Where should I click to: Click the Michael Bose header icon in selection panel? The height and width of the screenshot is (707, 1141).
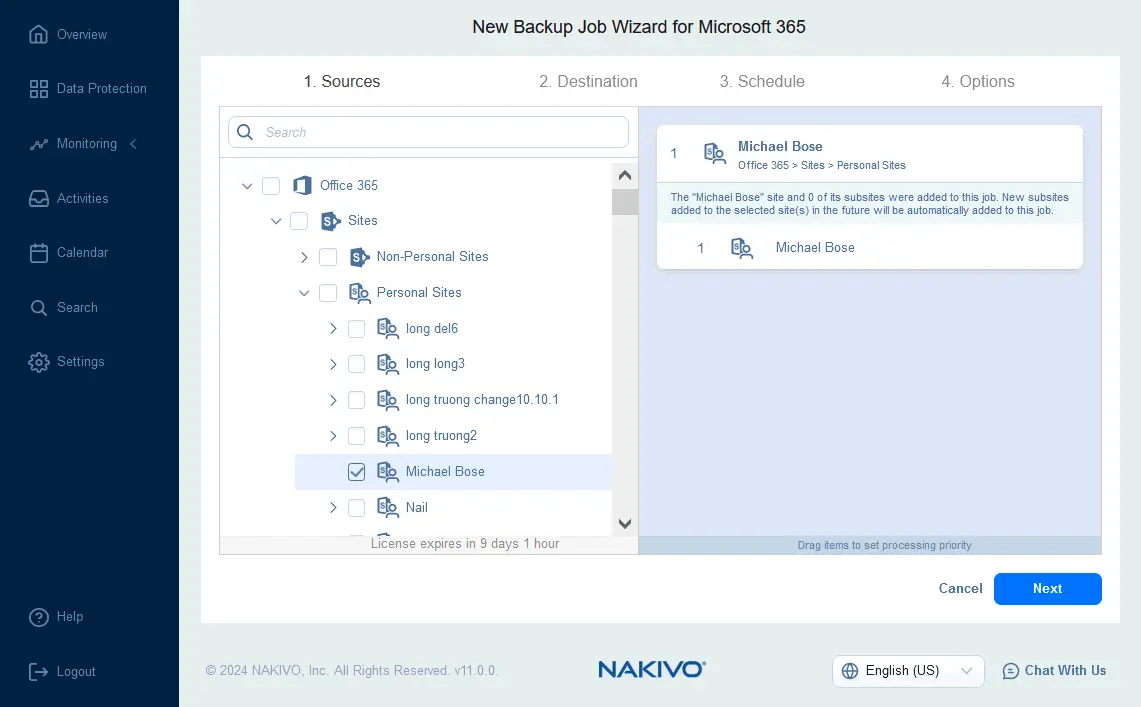click(715, 153)
